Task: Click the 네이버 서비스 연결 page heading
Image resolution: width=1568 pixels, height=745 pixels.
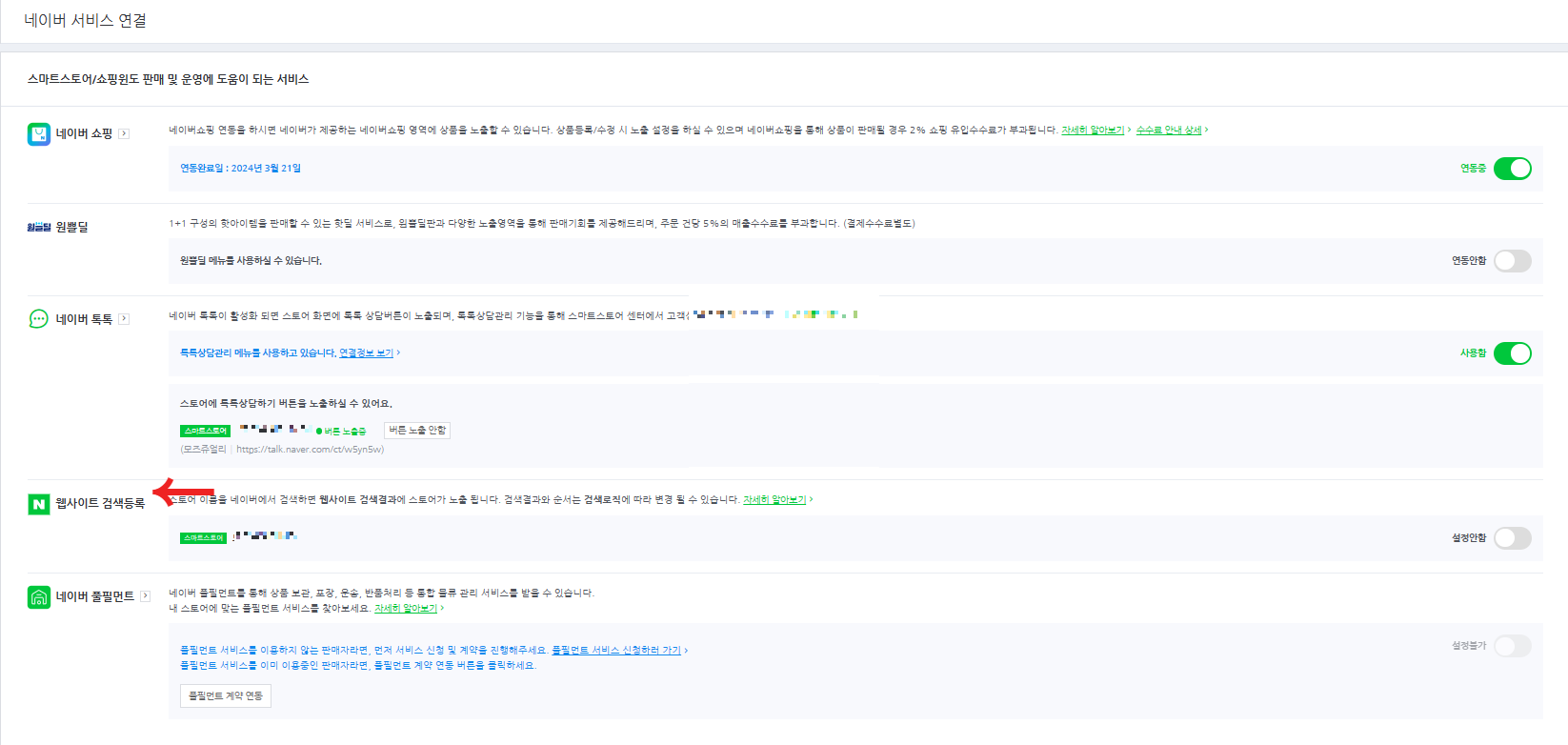Action: 86,20
